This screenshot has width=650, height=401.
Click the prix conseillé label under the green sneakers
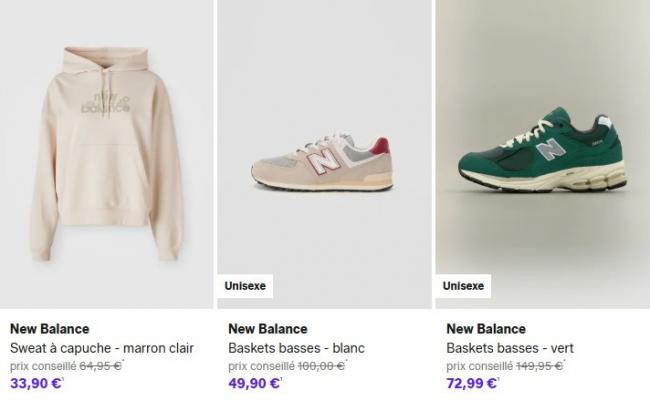pyautogui.click(x=478, y=366)
